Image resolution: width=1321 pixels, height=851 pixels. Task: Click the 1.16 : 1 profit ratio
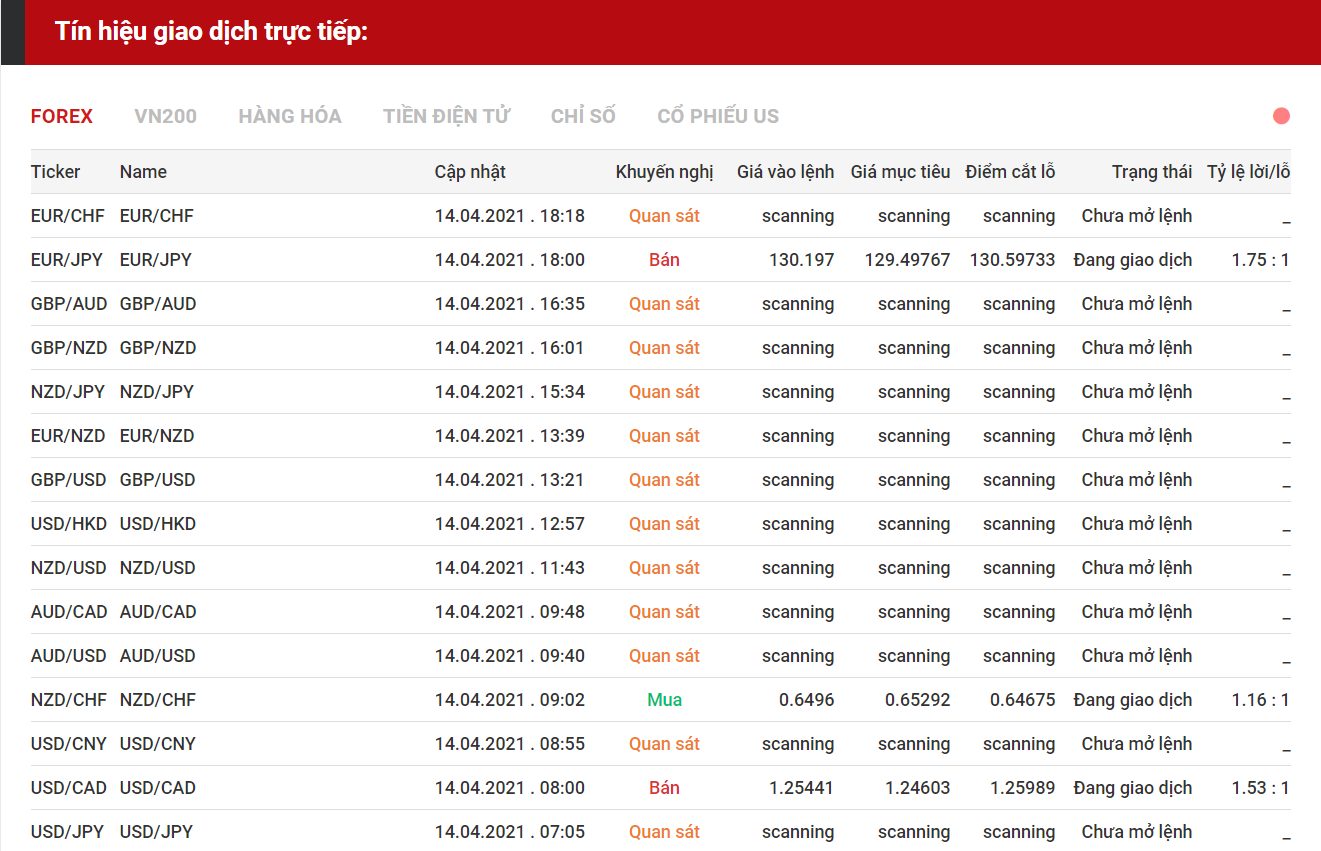click(x=1260, y=700)
